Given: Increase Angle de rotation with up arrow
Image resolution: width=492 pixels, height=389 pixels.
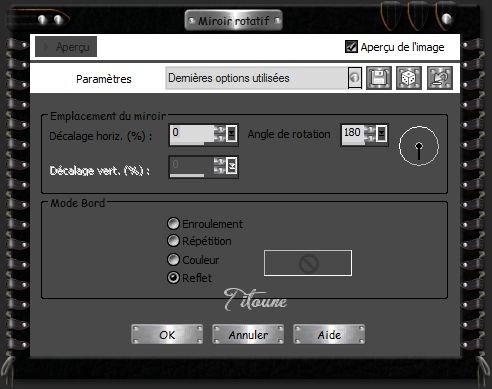Looking at the screenshot, I should pyautogui.click(x=370, y=130).
